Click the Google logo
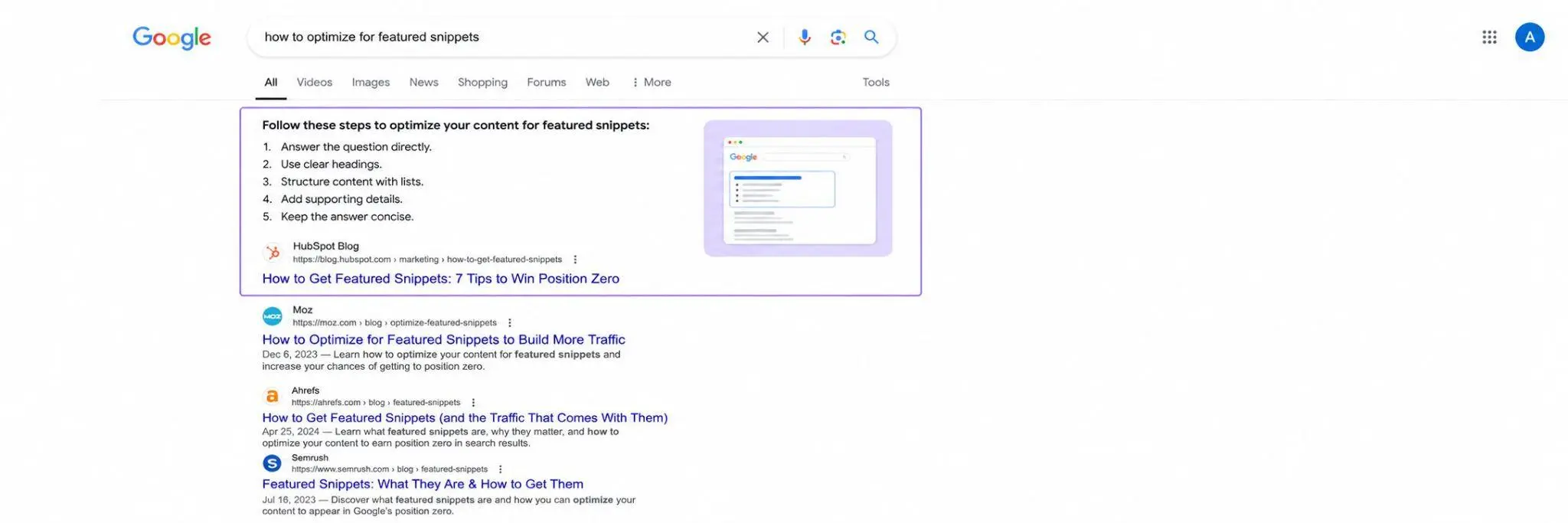This screenshot has height=523, width=1568. pyautogui.click(x=171, y=38)
